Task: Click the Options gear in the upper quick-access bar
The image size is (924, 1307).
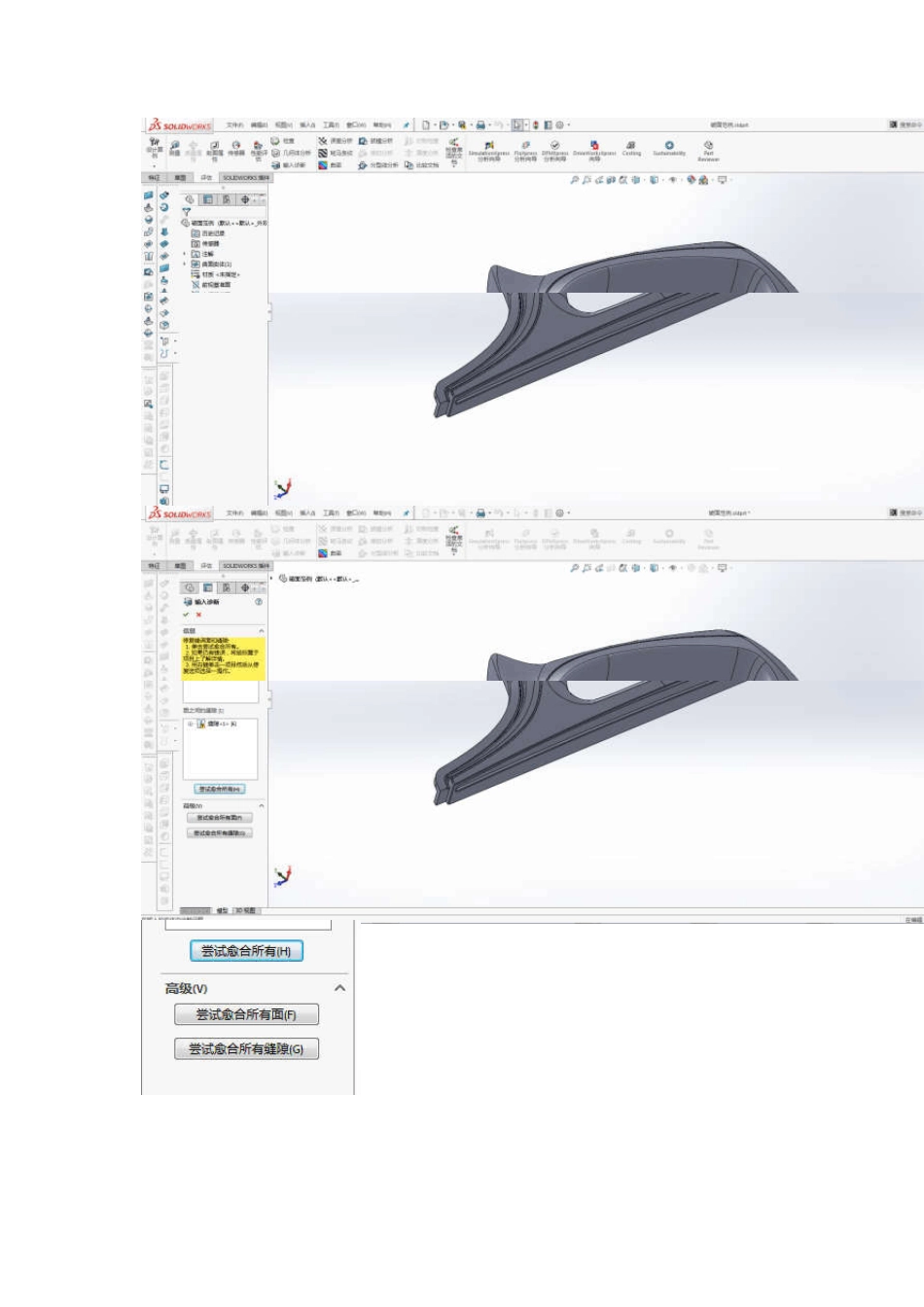Action: [x=559, y=124]
